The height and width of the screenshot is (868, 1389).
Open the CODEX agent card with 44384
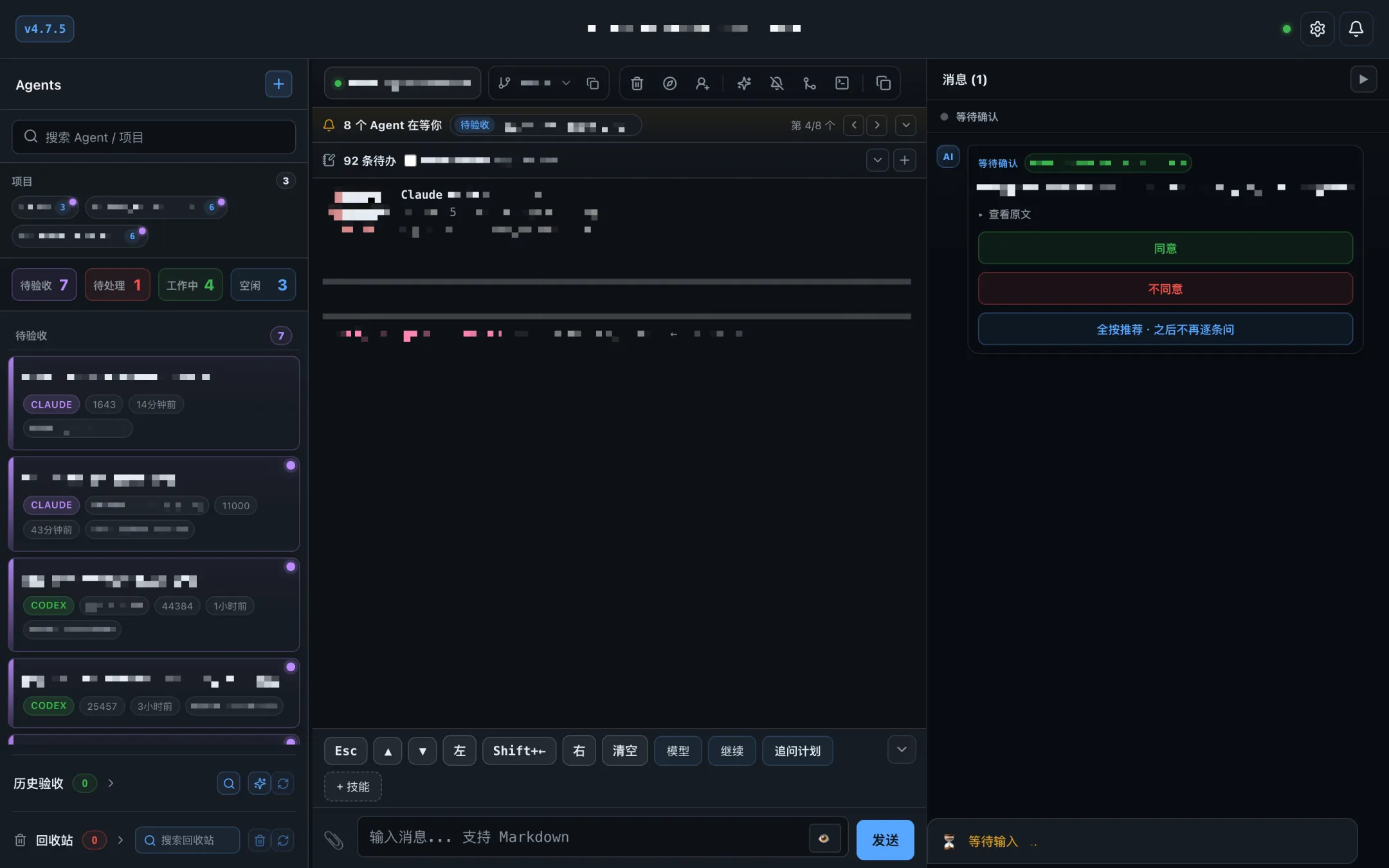pos(154,605)
